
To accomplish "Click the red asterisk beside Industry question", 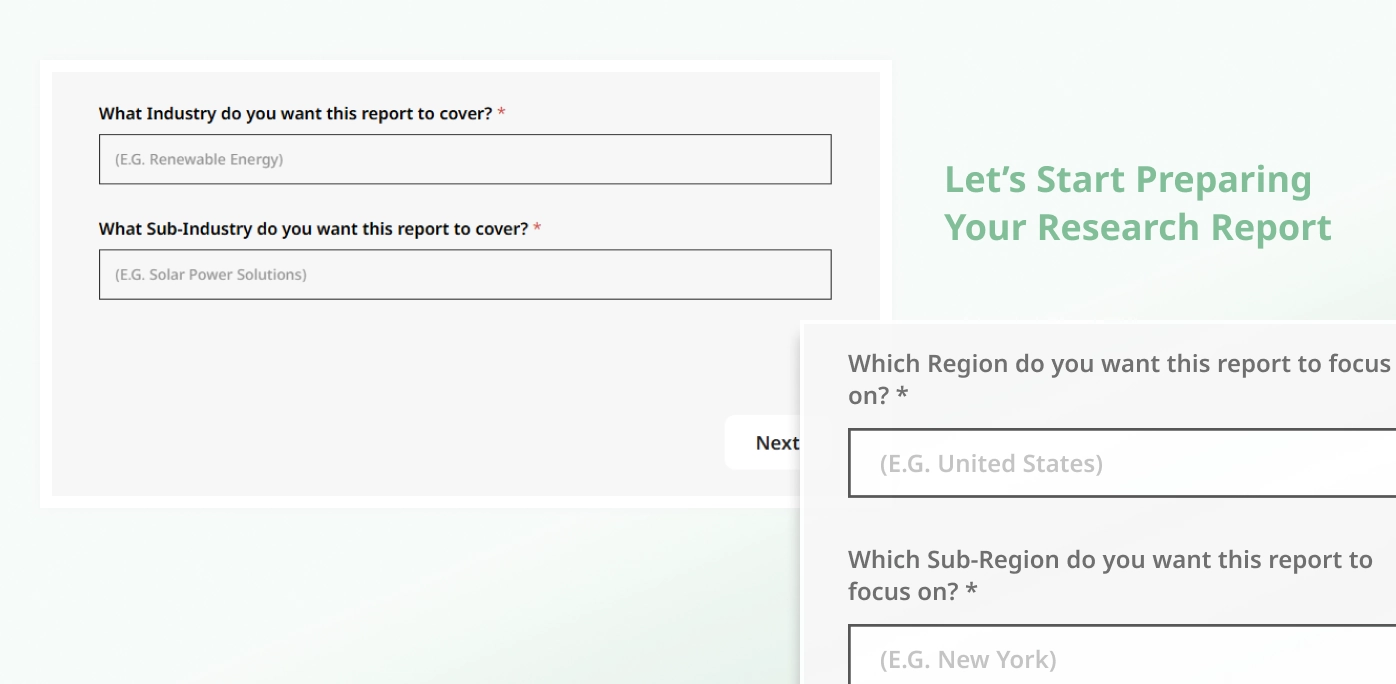I will [501, 114].
